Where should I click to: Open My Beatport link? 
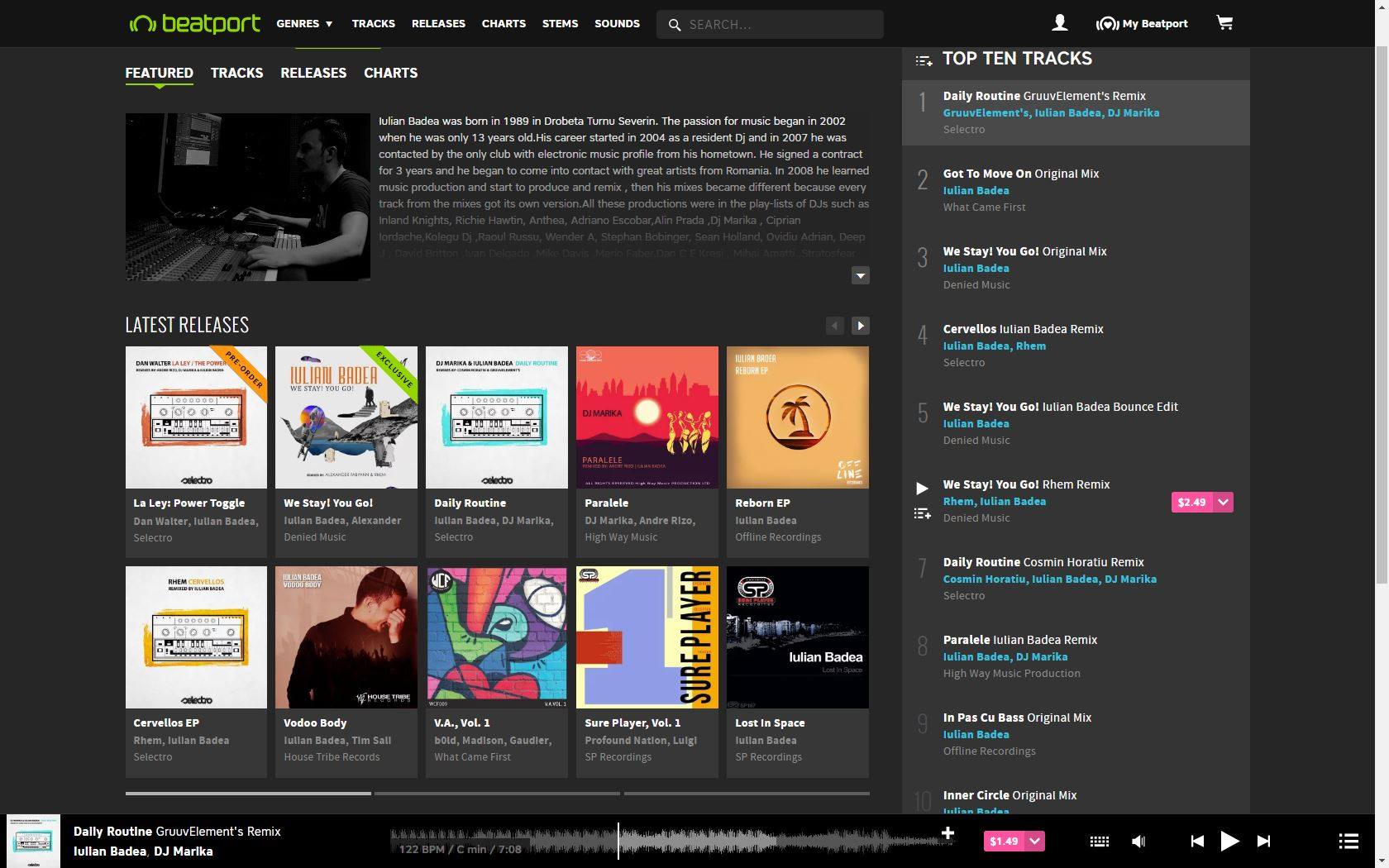tap(1142, 23)
